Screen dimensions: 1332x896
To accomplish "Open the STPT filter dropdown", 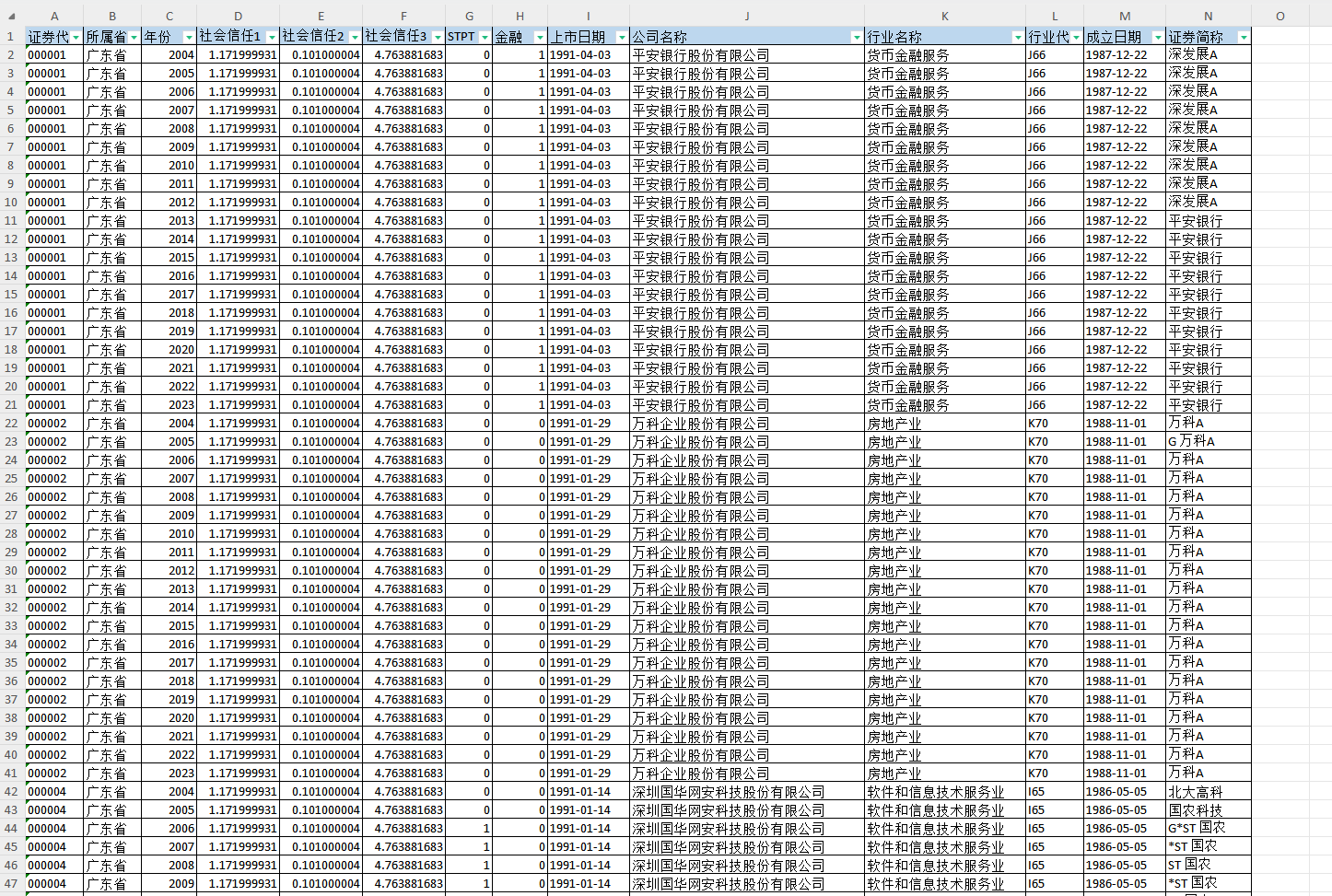I will pos(485,37).
